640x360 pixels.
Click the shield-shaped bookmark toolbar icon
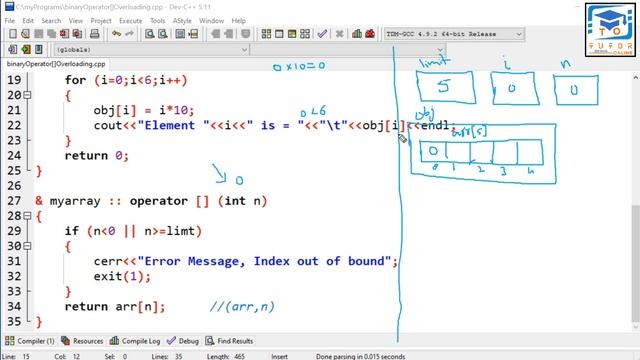click(x=245, y=34)
